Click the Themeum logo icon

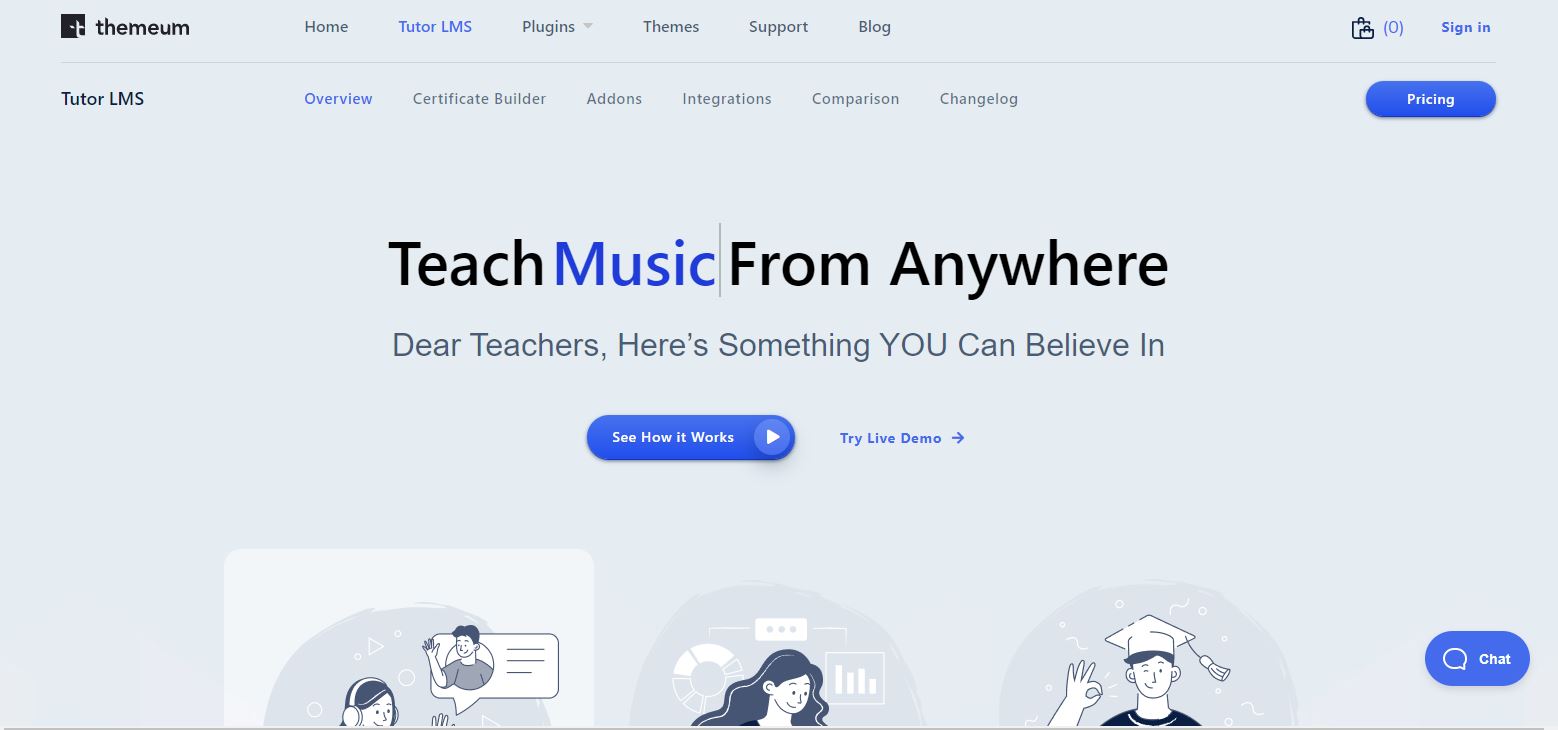(73, 27)
